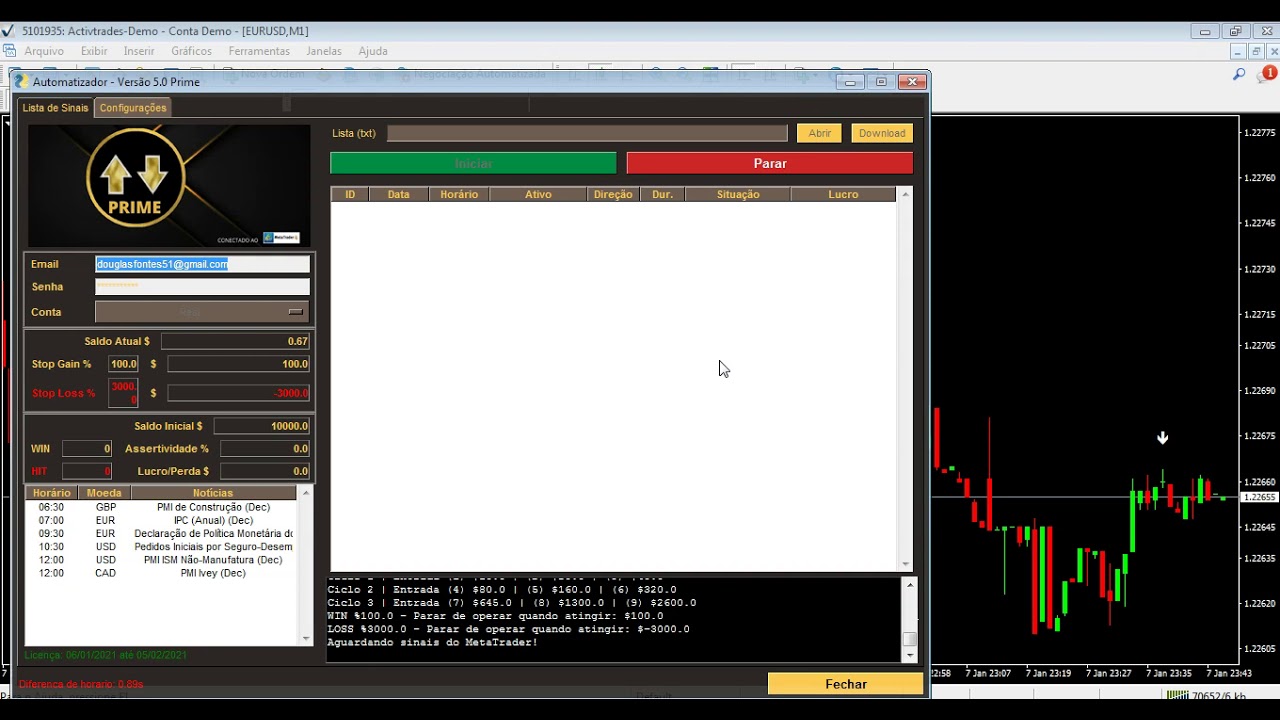
Task: Click the WIN count field
Action: click(87, 449)
